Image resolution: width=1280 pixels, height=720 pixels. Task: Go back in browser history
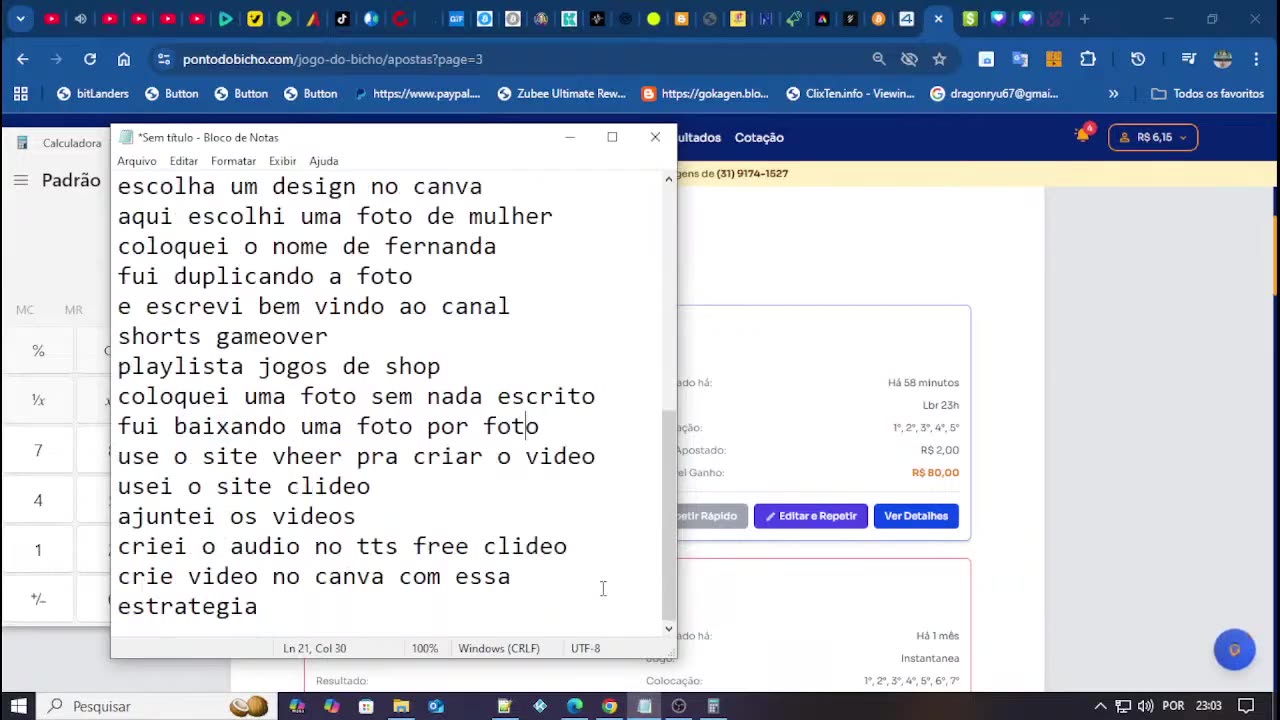coord(23,59)
